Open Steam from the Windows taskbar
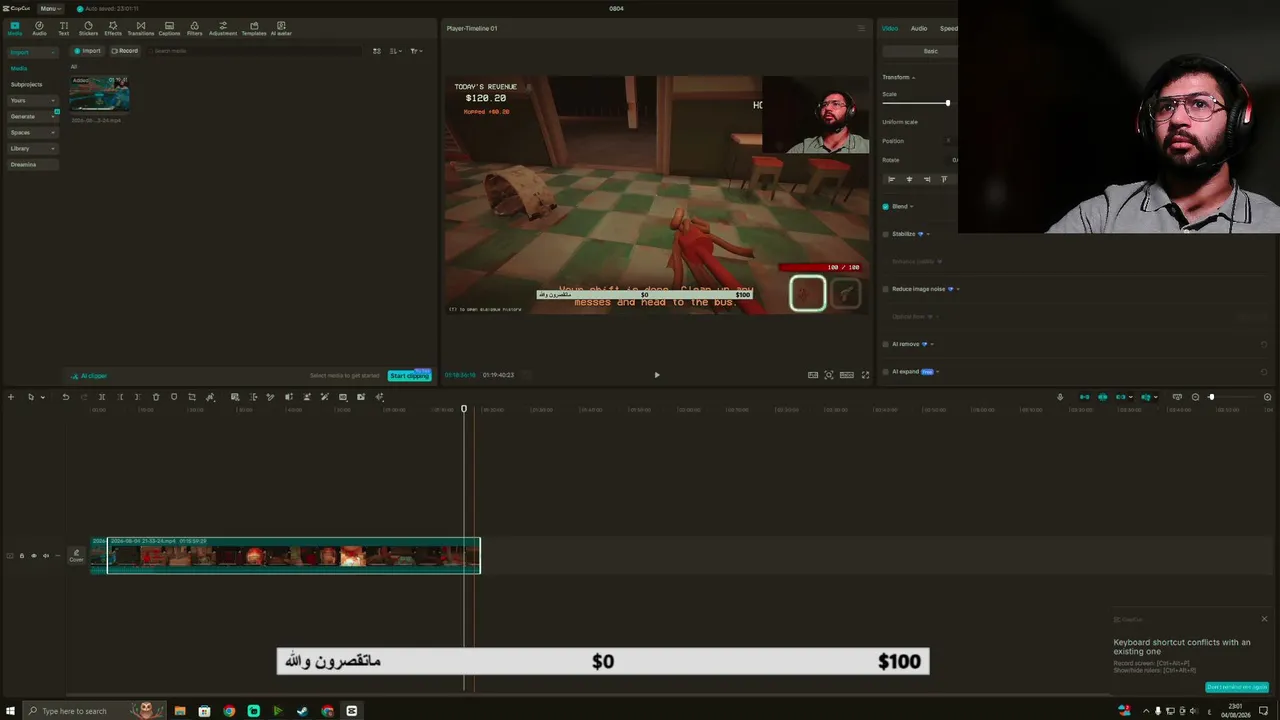The width and height of the screenshot is (1280, 720). point(302,711)
